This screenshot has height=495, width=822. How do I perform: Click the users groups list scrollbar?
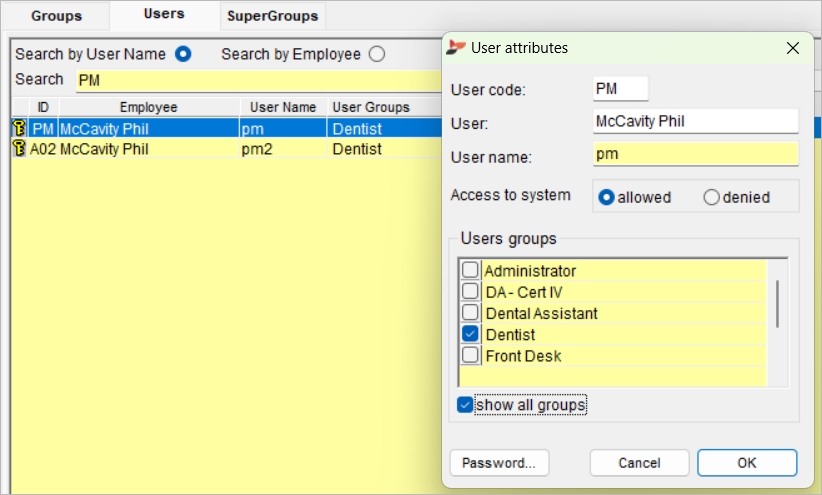(x=777, y=304)
